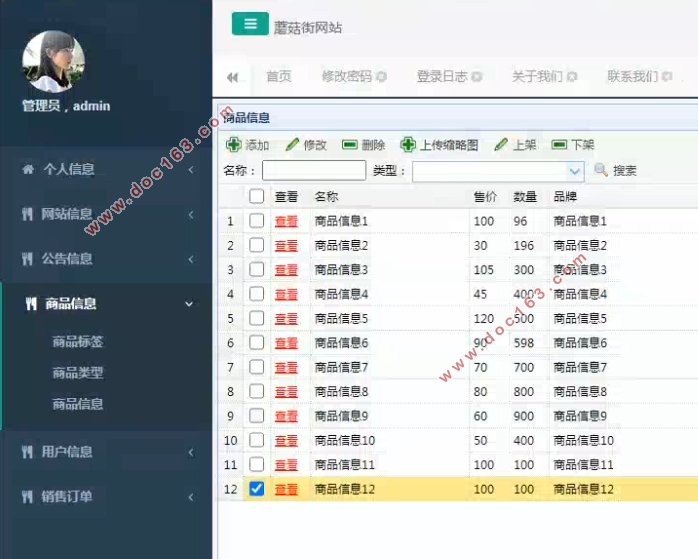Switch to the 登录日志 tab

tap(442, 77)
